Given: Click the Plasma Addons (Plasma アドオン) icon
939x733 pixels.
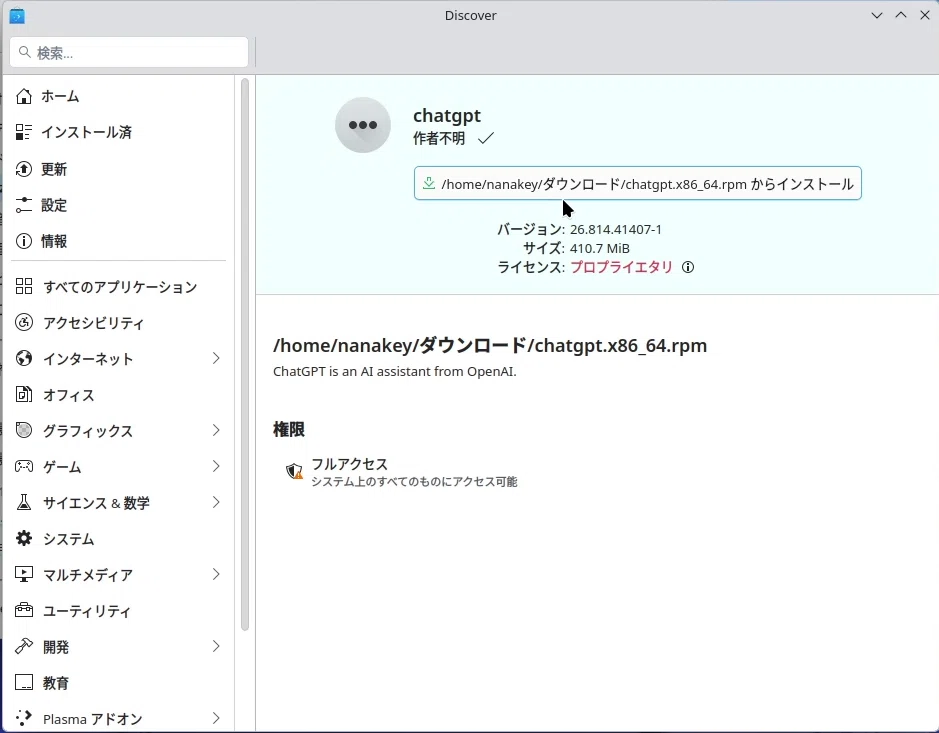Looking at the screenshot, I should [x=24, y=718].
